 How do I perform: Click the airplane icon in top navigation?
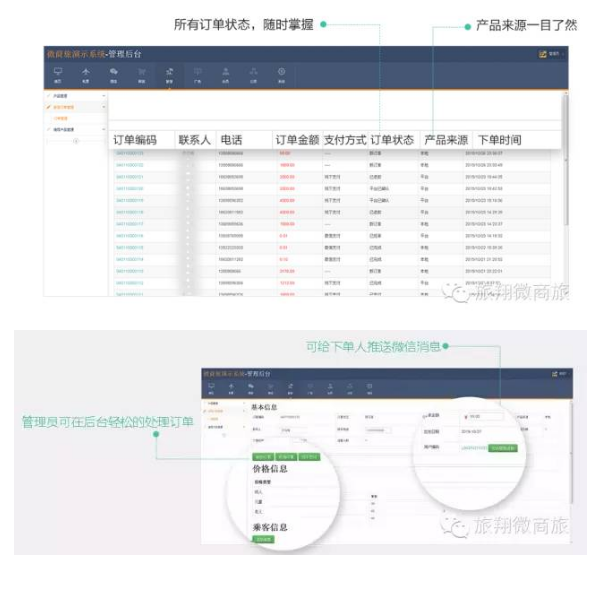[x=86, y=73]
